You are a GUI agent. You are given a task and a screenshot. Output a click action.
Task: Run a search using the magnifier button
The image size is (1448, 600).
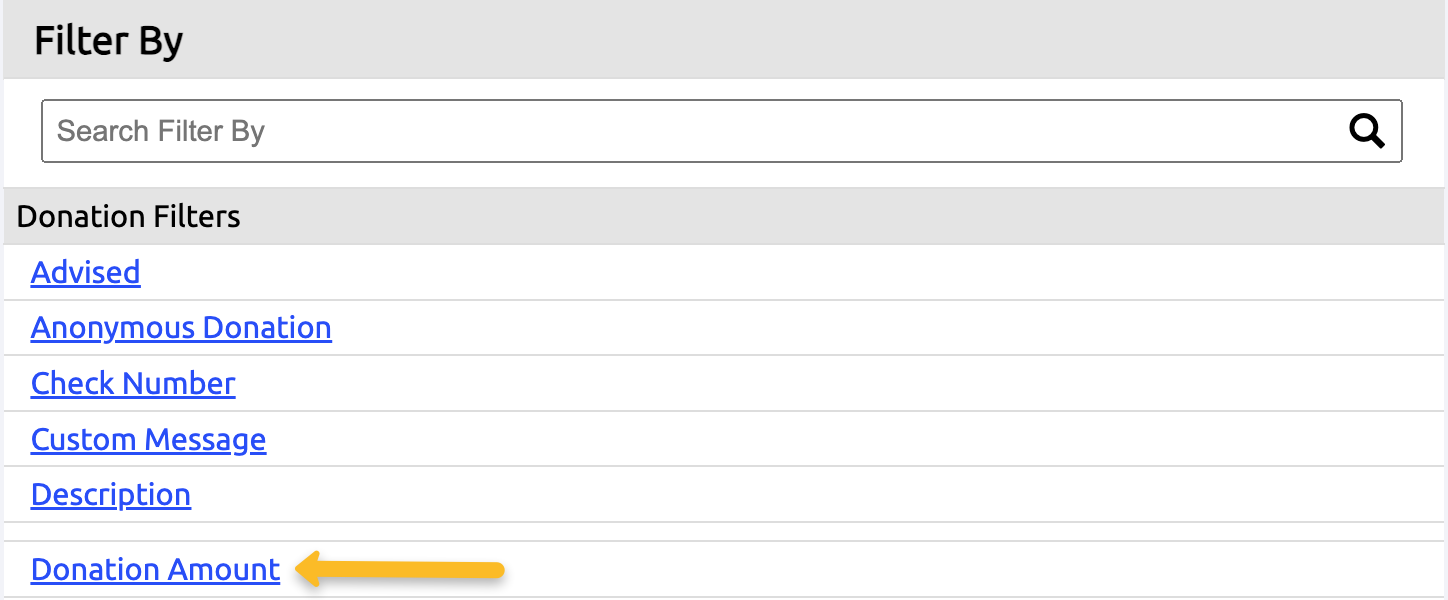1367,130
